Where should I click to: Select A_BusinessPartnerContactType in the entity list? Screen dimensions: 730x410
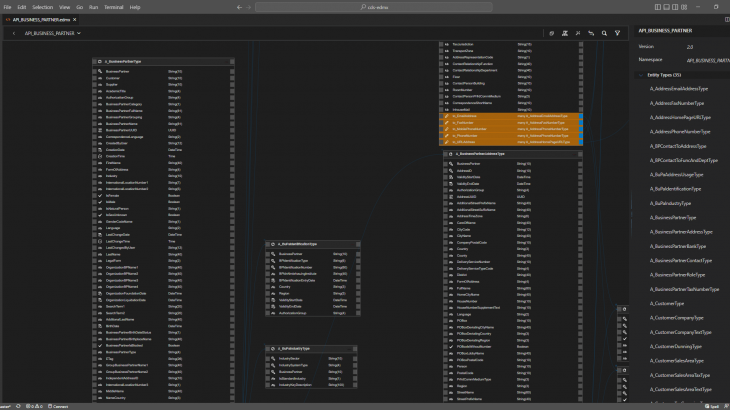coord(681,261)
